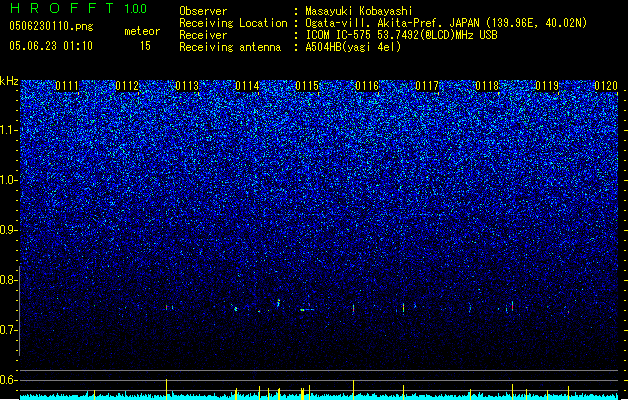
Task: Click the 0113 time marker
Action: 187,86
